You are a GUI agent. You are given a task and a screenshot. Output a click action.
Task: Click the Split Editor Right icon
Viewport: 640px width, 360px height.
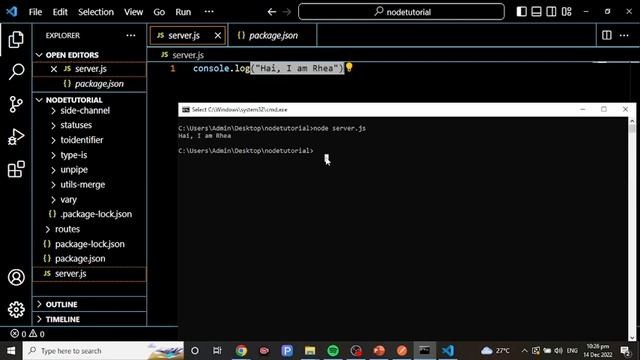pos(607,35)
